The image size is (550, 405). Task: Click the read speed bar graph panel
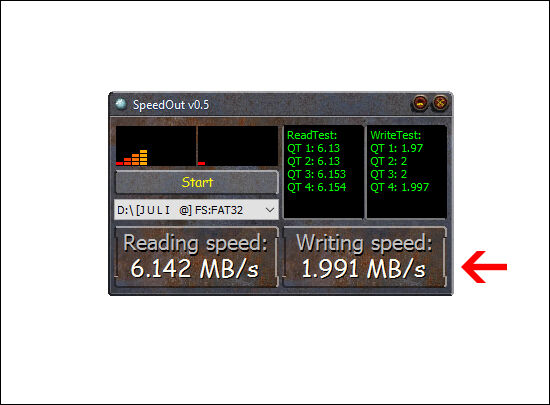[x=156, y=146]
